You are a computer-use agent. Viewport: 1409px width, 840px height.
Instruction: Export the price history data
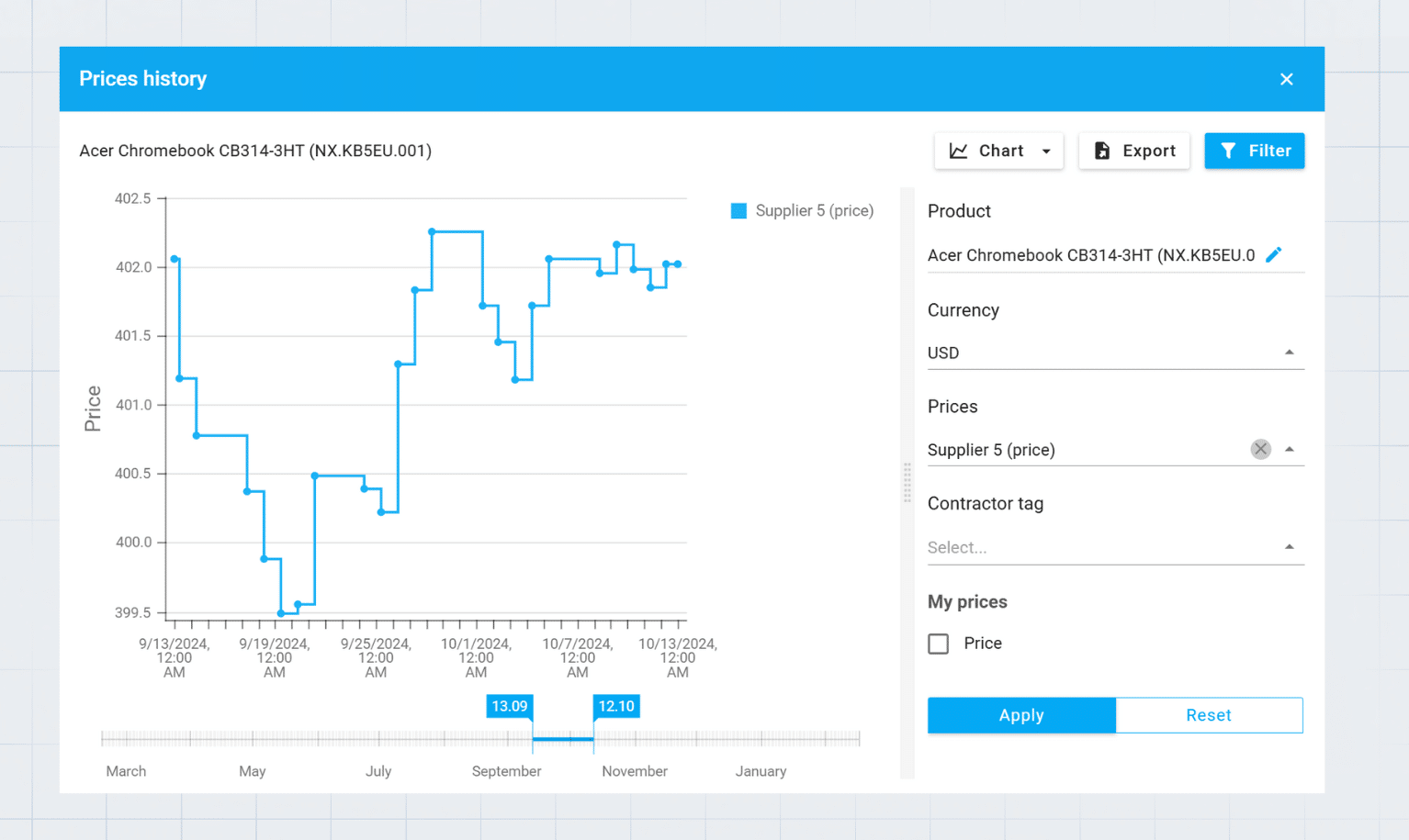[x=1133, y=151]
